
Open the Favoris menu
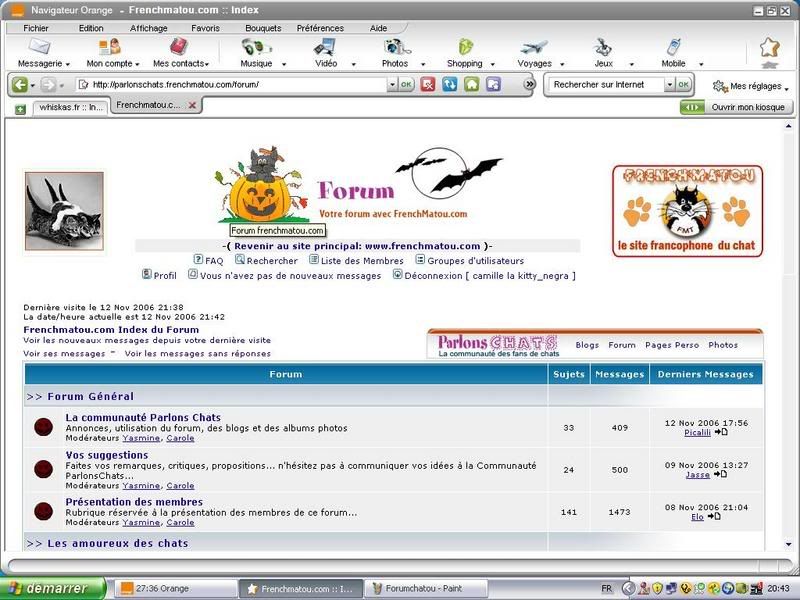click(205, 28)
